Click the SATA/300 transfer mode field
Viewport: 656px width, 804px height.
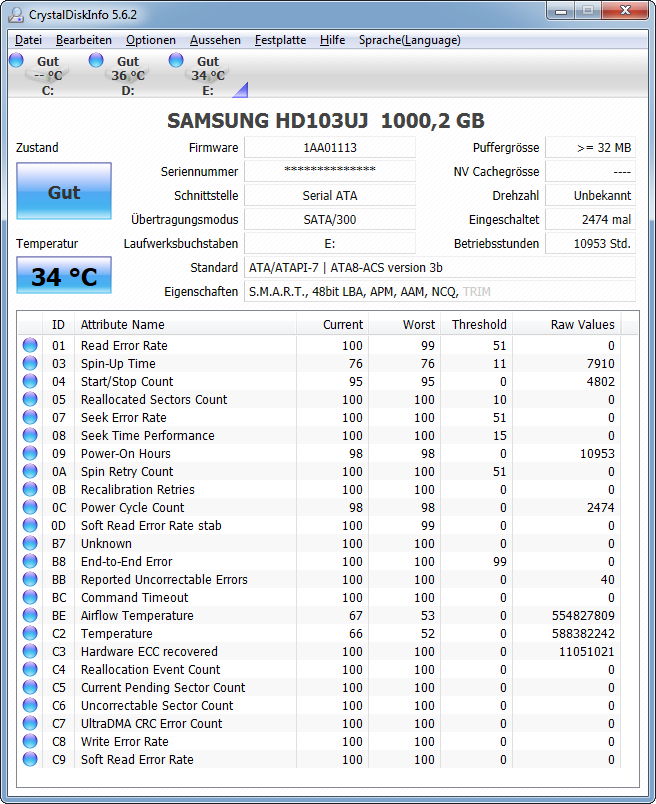pyautogui.click(x=330, y=219)
